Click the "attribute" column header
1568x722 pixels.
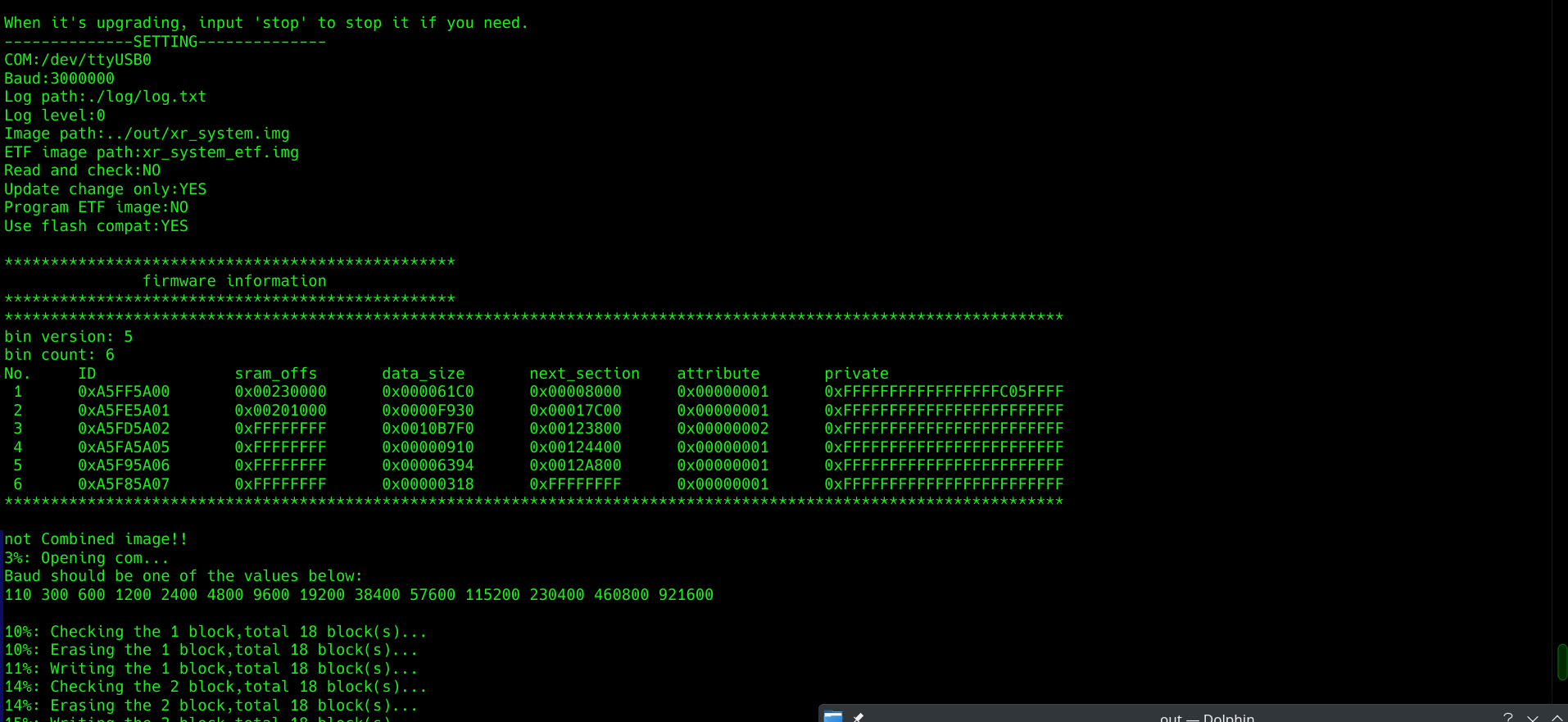coord(718,374)
